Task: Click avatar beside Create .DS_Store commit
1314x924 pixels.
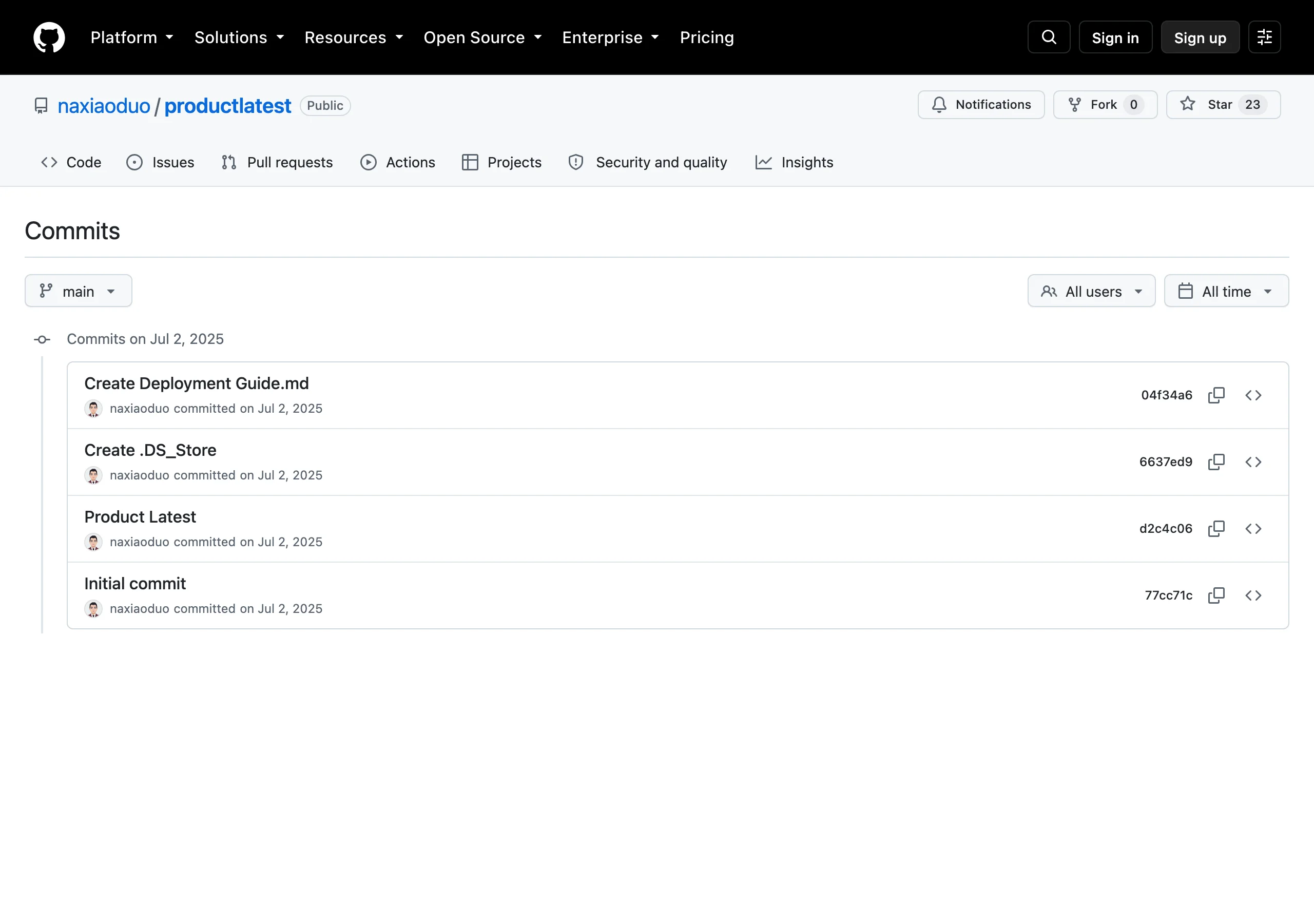Action: click(93, 475)
